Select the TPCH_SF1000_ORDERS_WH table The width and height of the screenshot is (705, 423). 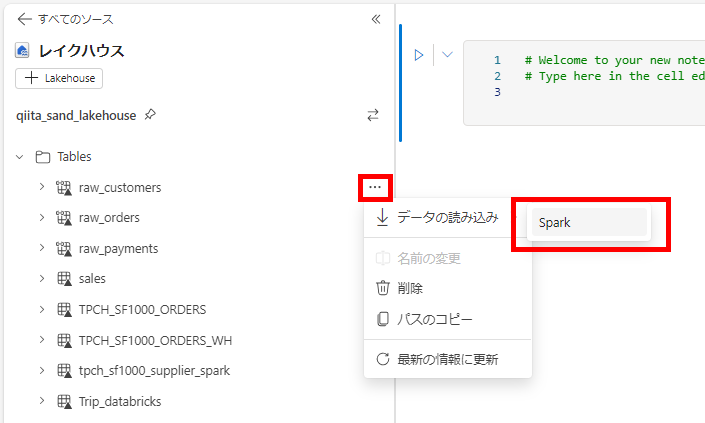coord(156,340)
